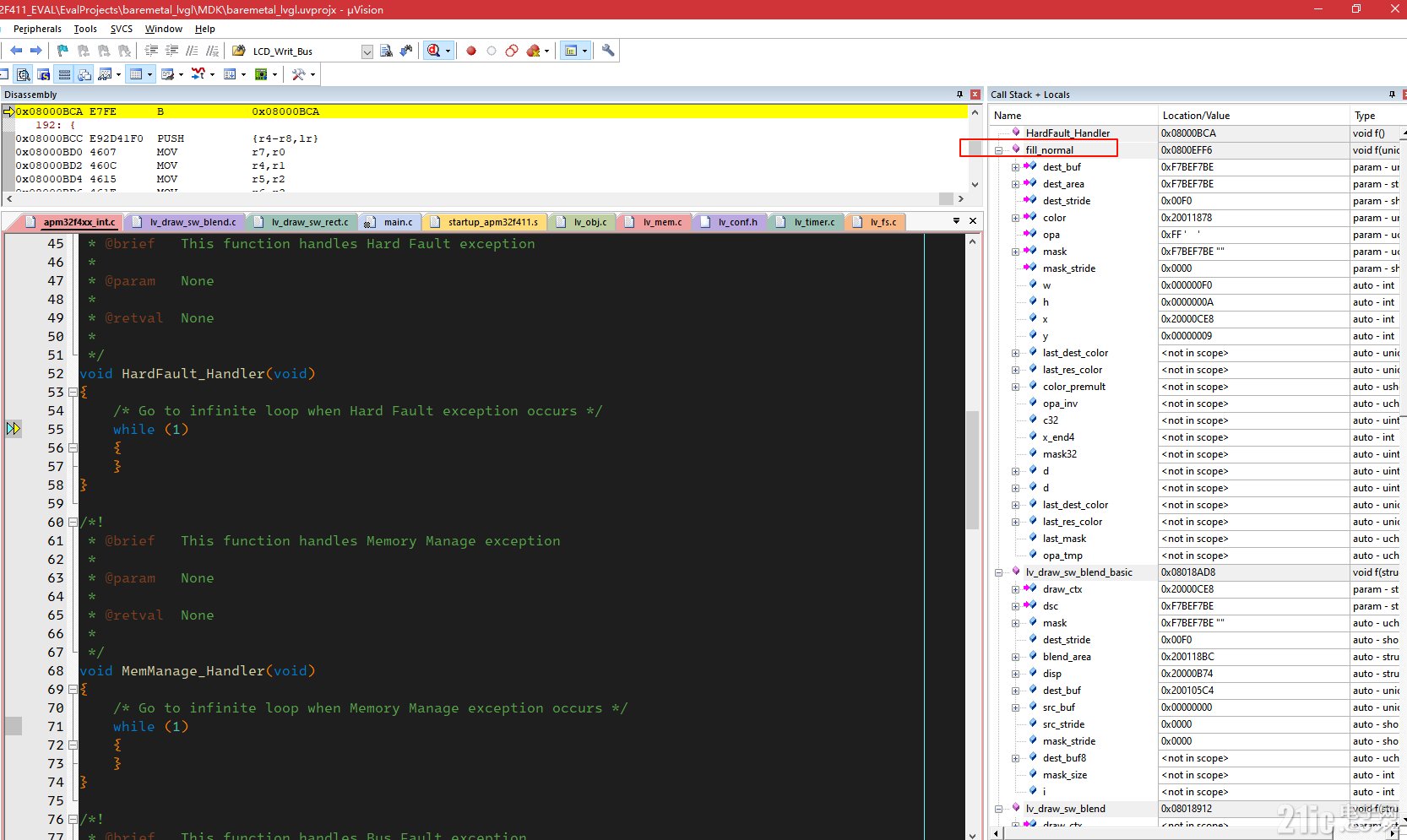This screenshot has width=1407, height=840.
Task: Open the Memory Windows icon
Action: pyautogui.click(x=136, y=74)
